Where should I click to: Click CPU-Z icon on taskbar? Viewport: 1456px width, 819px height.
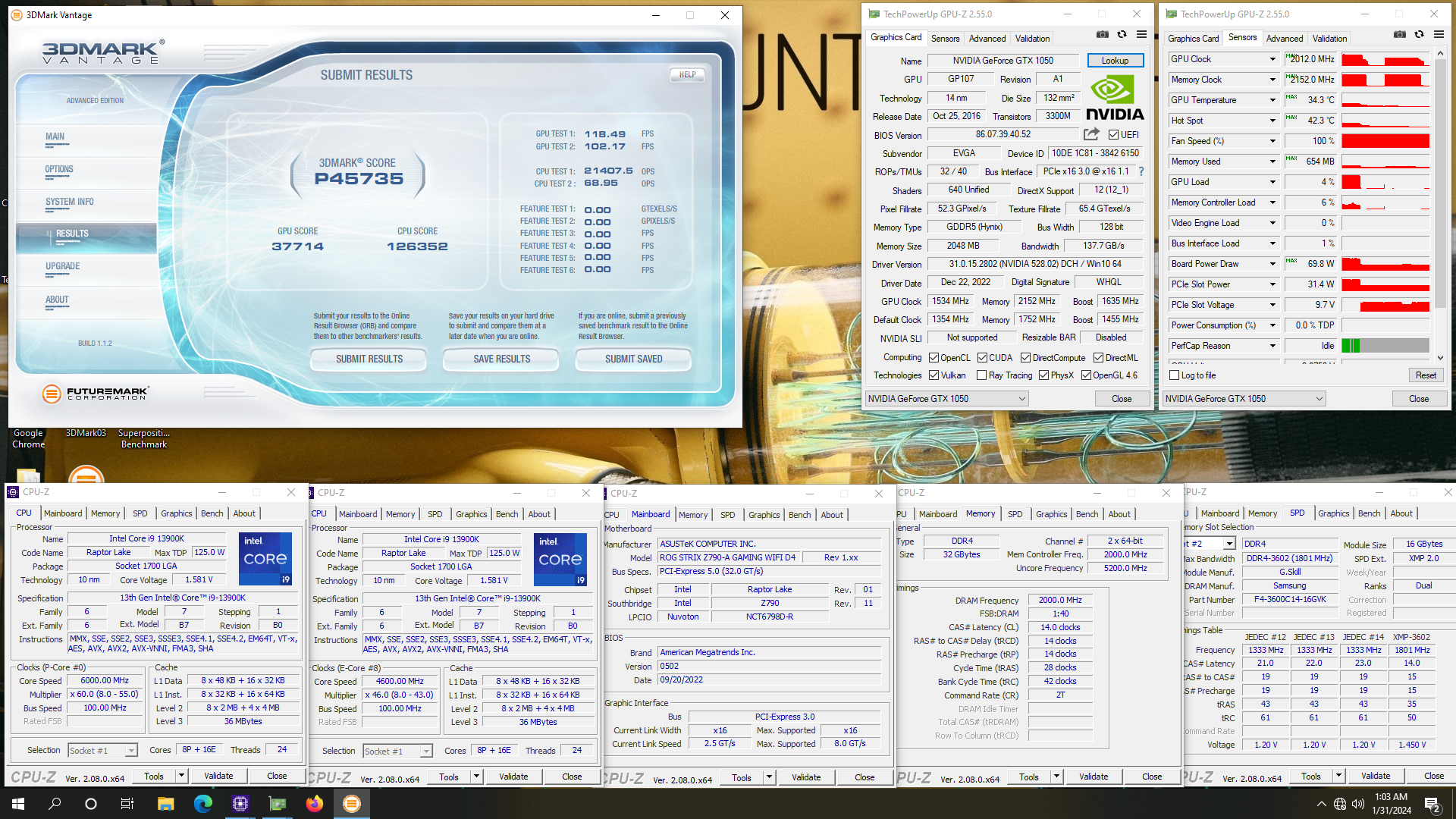click(240, 804)
